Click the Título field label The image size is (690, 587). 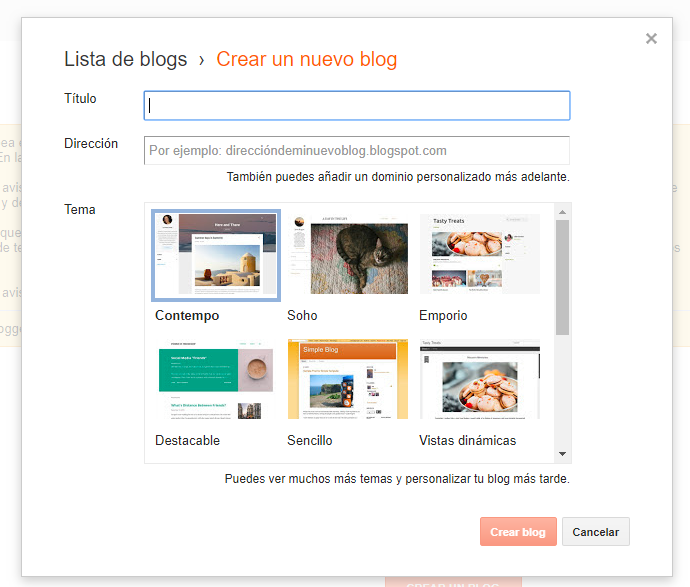click(80, 98)
